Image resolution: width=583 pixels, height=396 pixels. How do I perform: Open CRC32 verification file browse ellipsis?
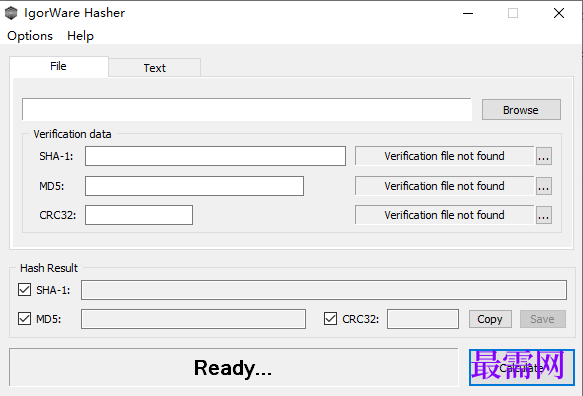click(x=544, y=215)
